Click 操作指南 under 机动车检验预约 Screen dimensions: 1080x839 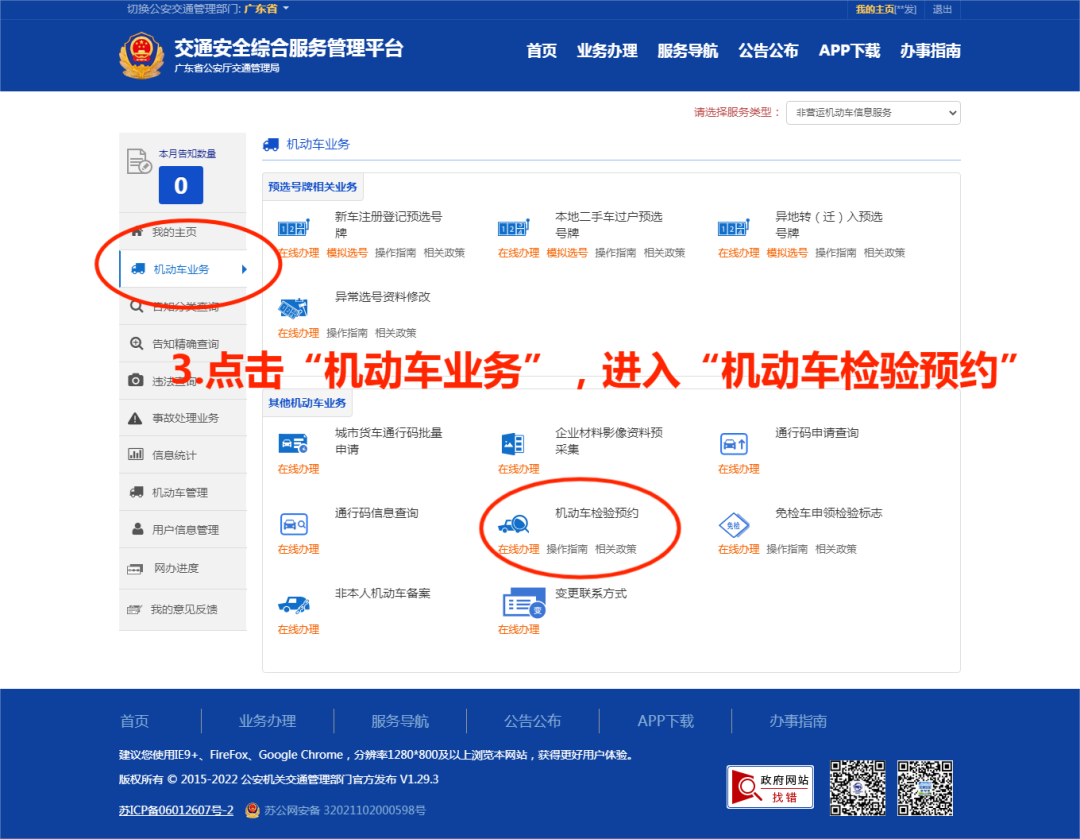[x=567, y=549]
